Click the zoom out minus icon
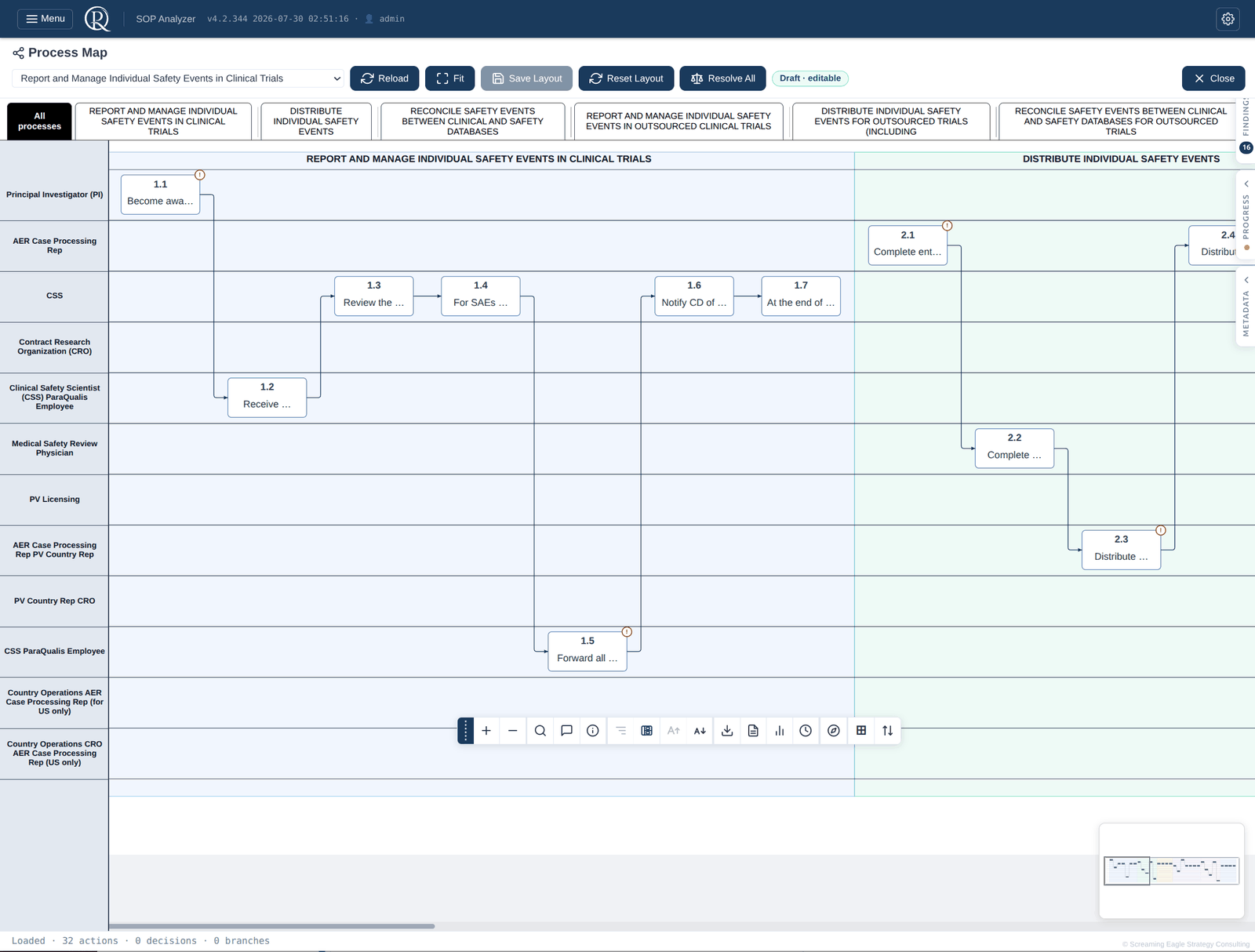 click(x=513, y=730)
